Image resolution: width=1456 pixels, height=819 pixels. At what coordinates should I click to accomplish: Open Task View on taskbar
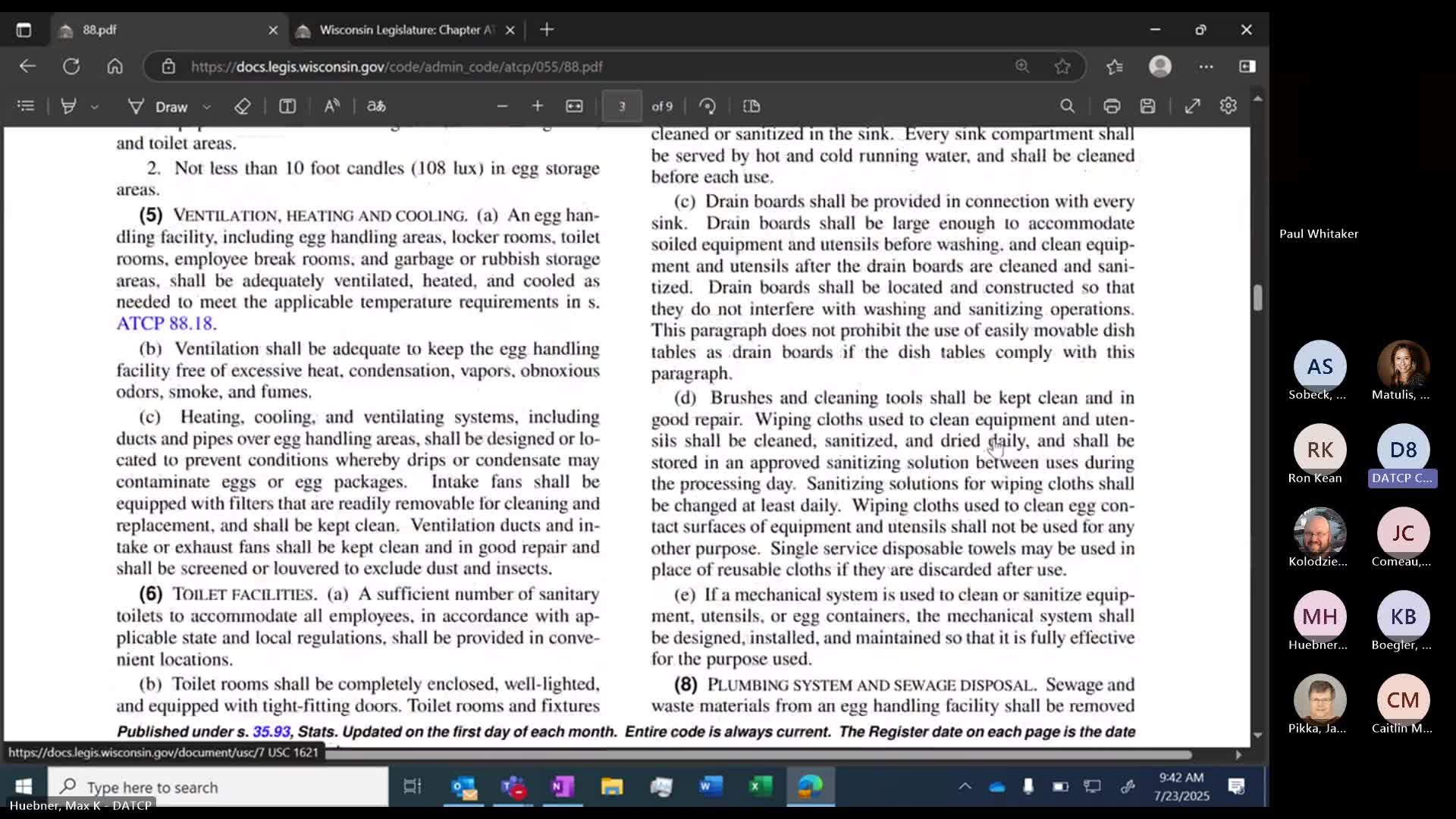pyautogui.click(x=412, y=787)
